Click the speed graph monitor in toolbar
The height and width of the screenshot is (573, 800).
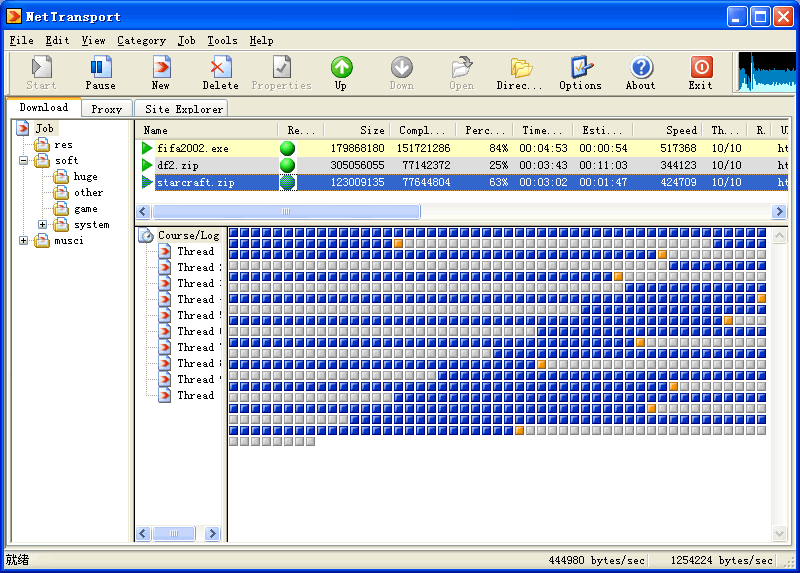point(766,72)
